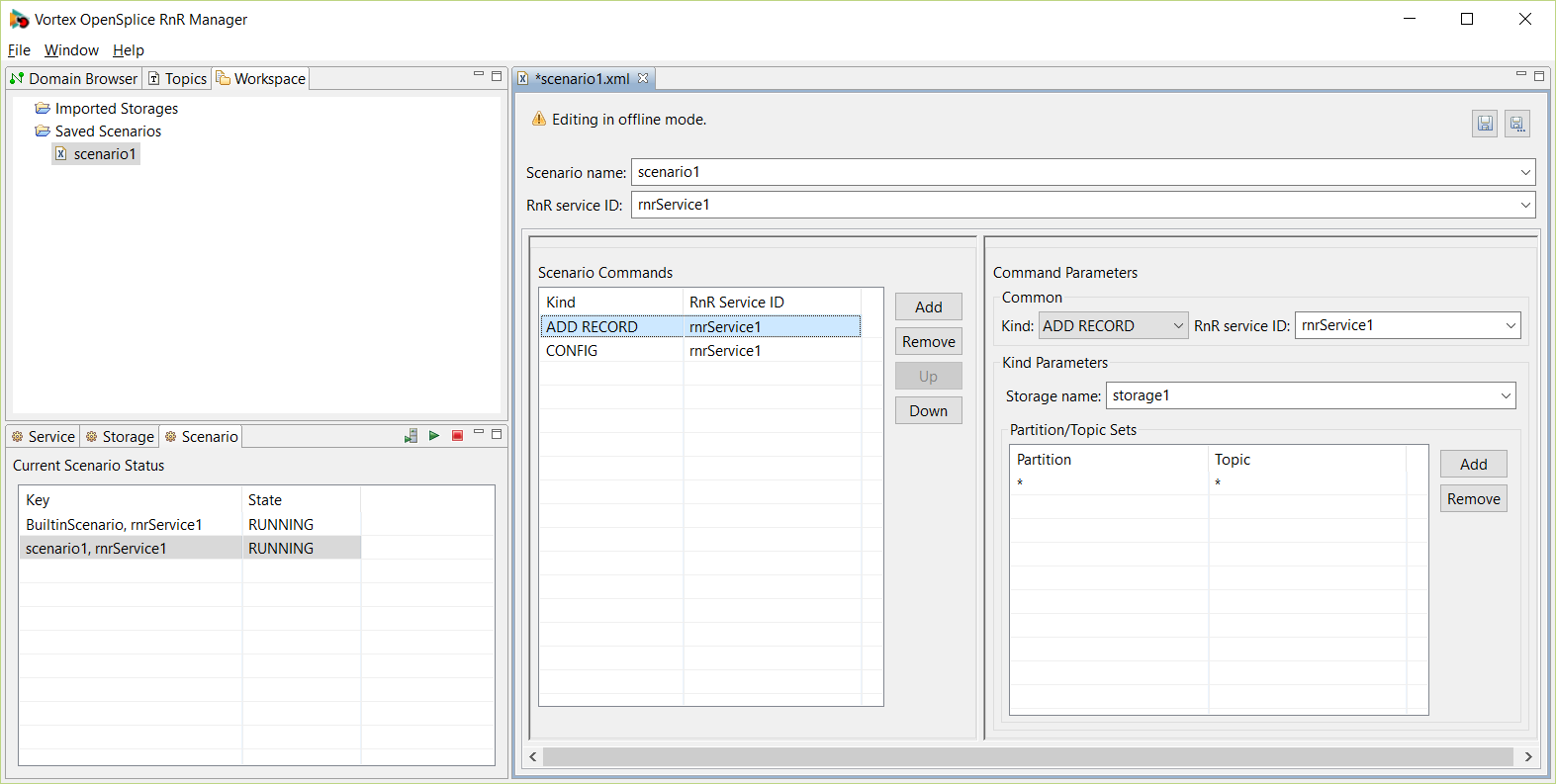The width and height of the screenshot is (1556, 784).
Task: Open the File menu
Action: 19,49
